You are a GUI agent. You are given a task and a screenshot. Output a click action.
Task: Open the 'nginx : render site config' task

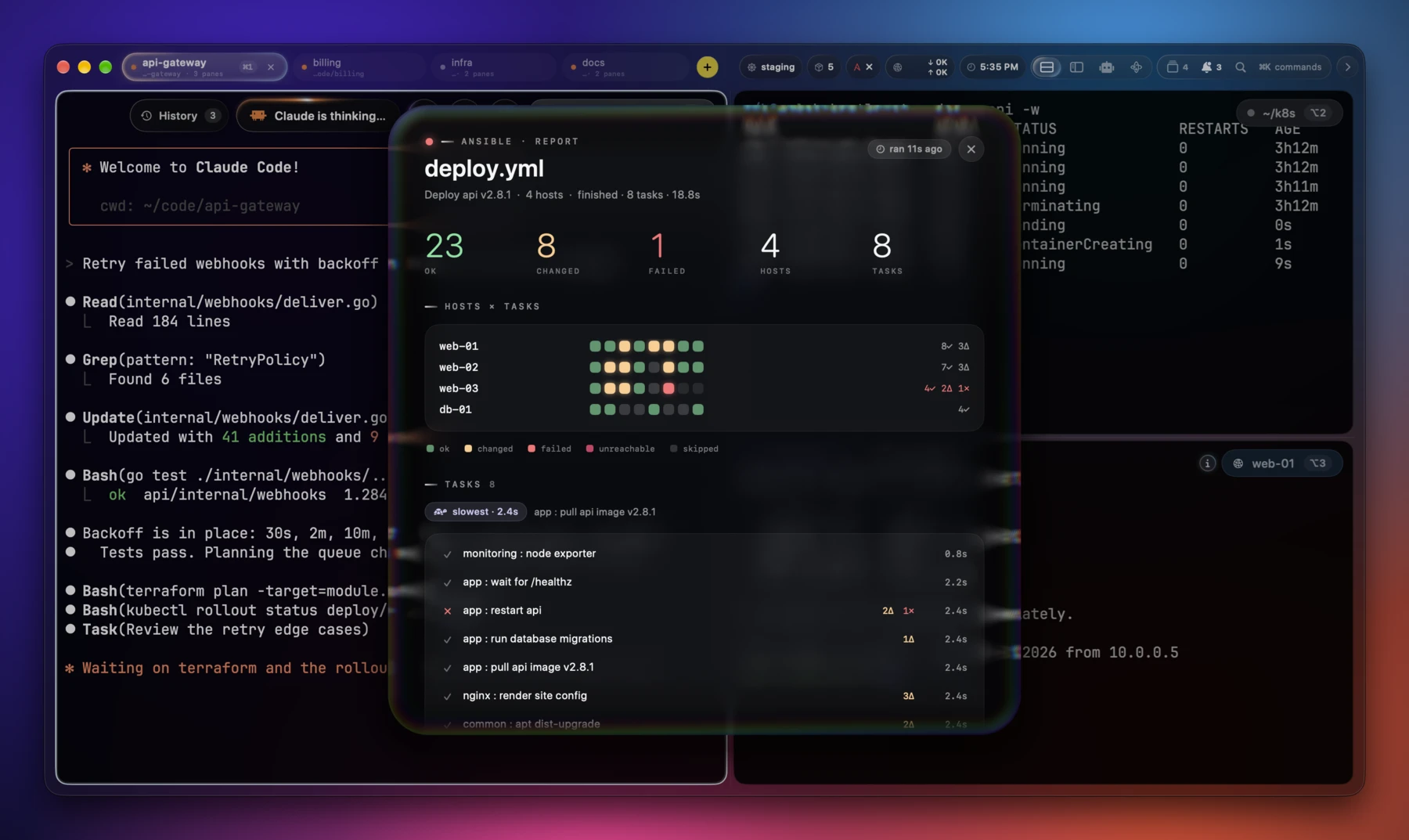(704, 696)
